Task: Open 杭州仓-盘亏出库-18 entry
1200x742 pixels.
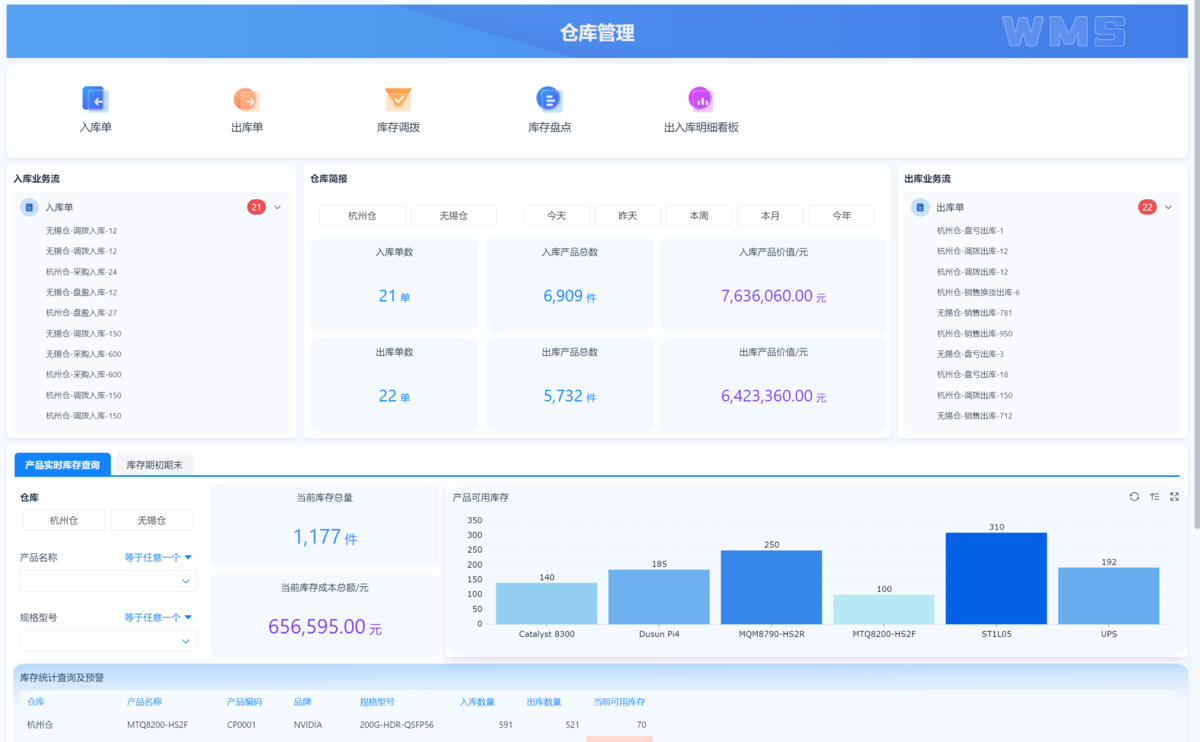Action: [x=972, y=374]
